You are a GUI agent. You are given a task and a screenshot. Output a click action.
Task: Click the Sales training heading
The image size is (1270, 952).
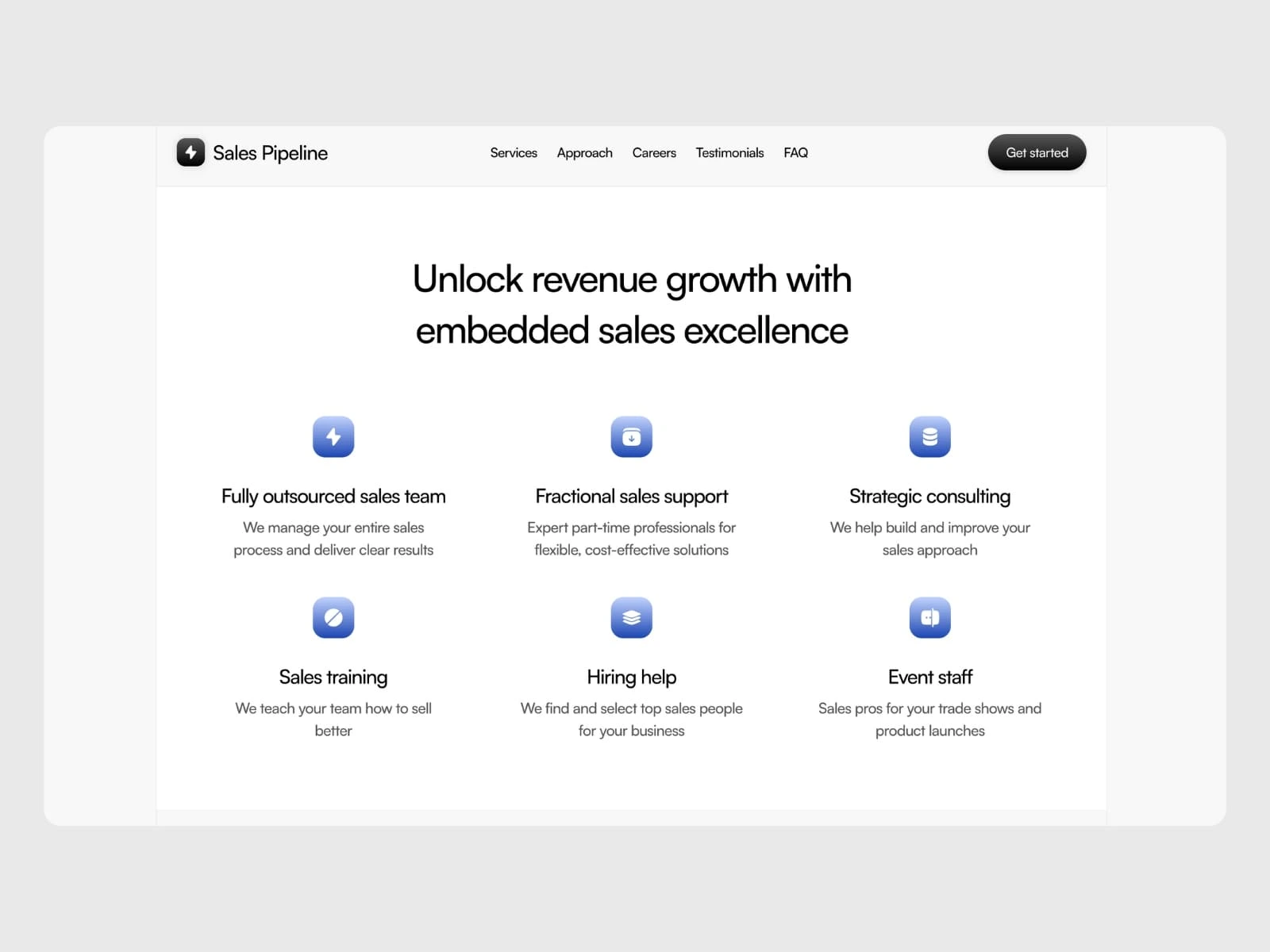(x=333, y=678)
